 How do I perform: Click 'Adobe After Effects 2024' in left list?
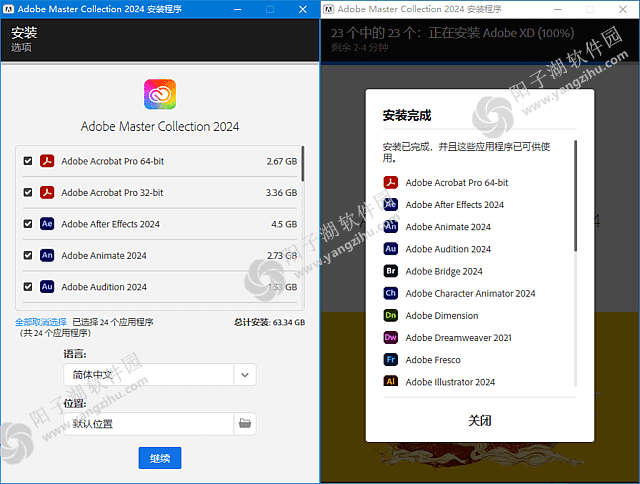pos(111,224)
